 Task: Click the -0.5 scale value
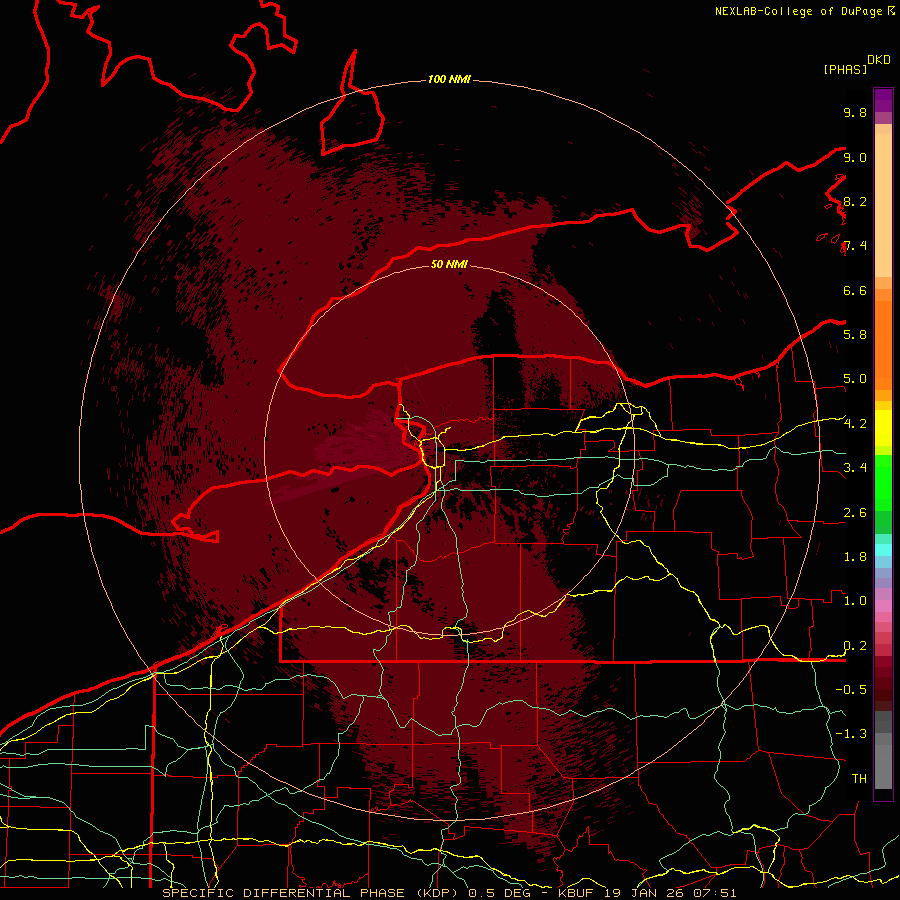[851, 690]
